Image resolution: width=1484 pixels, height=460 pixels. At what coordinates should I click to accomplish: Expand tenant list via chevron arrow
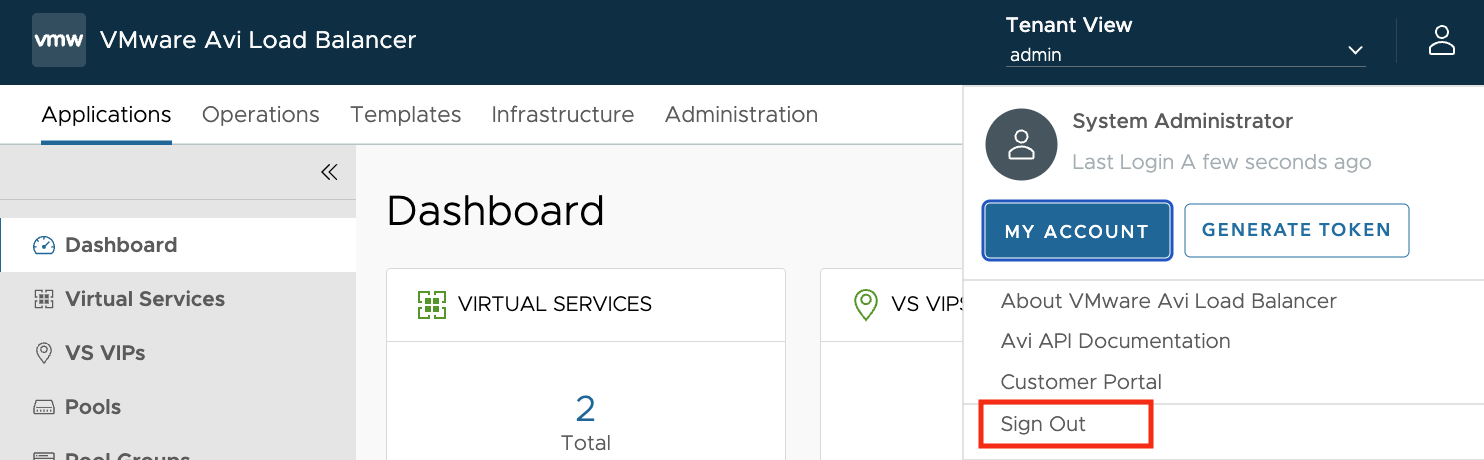pos(1355,51)
